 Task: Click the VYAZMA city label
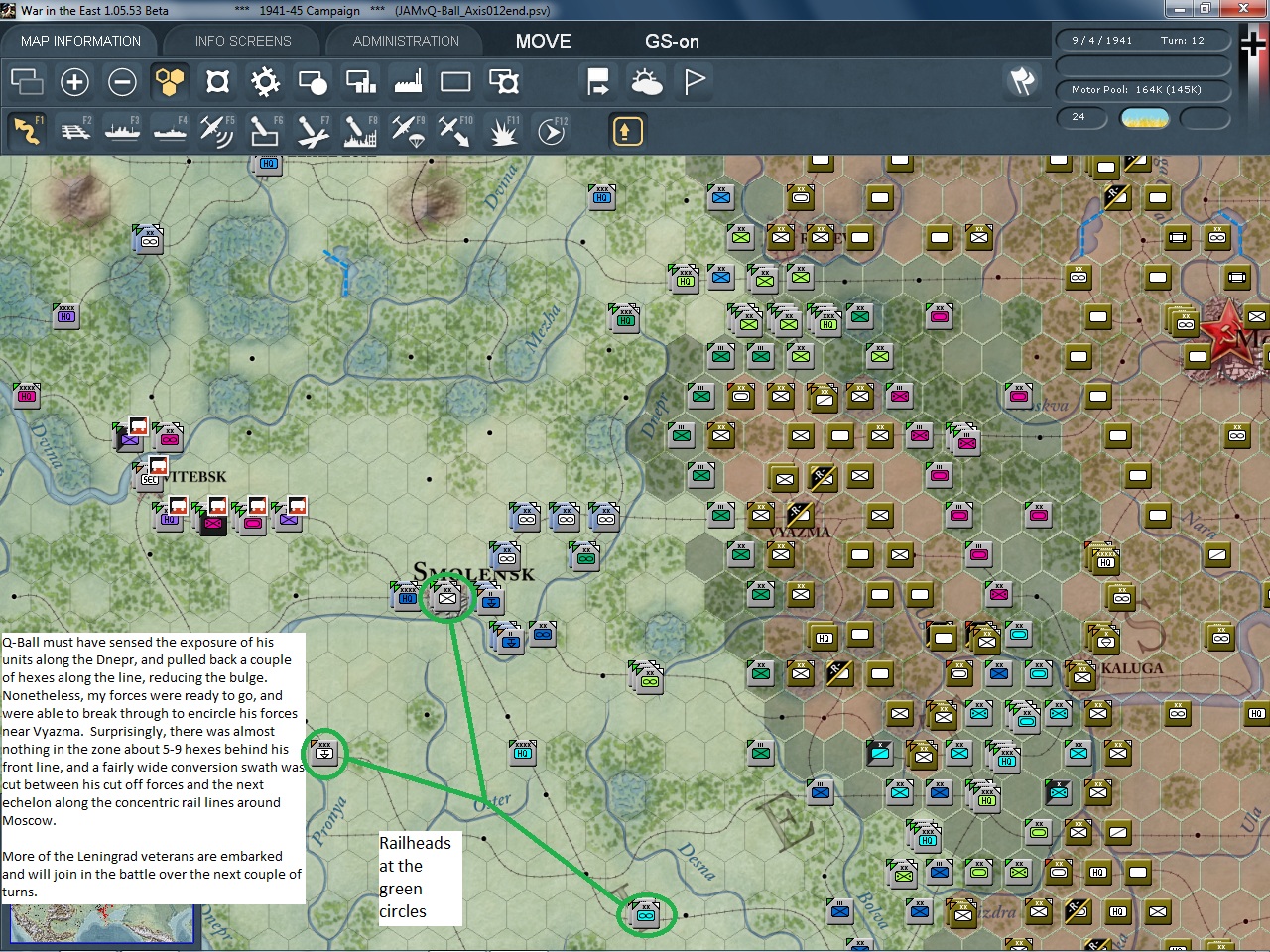800,533
